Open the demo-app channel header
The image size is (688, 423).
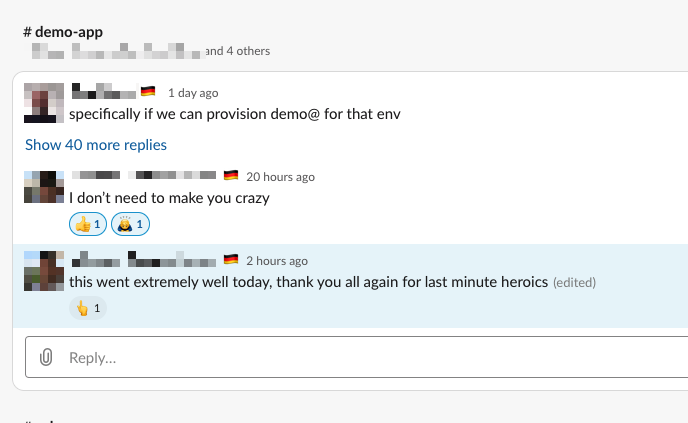[63, 32]
